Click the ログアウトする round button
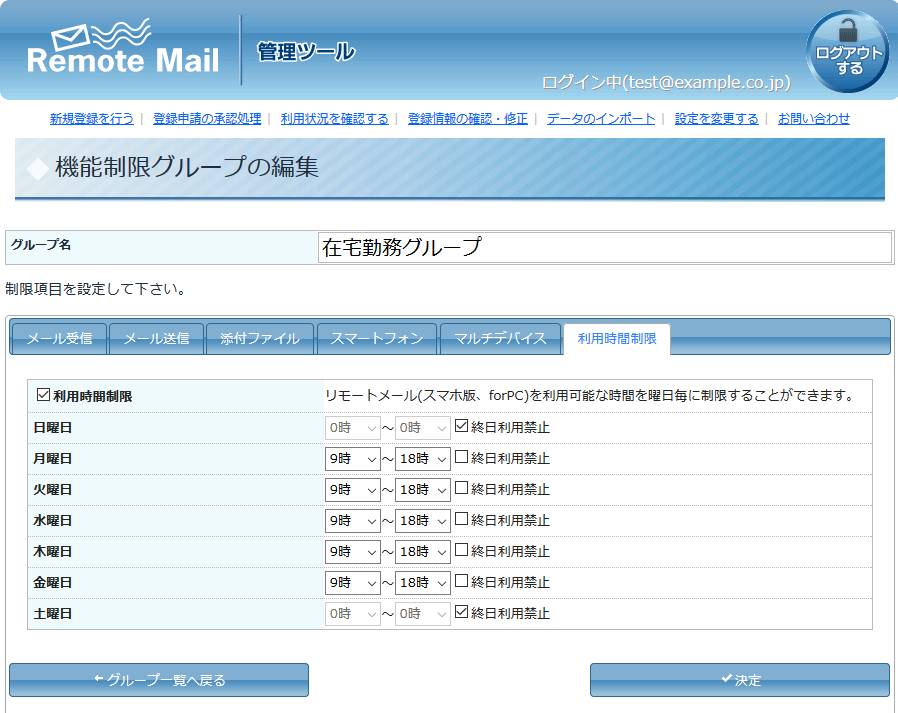898x713 pixels. point(848,52)
